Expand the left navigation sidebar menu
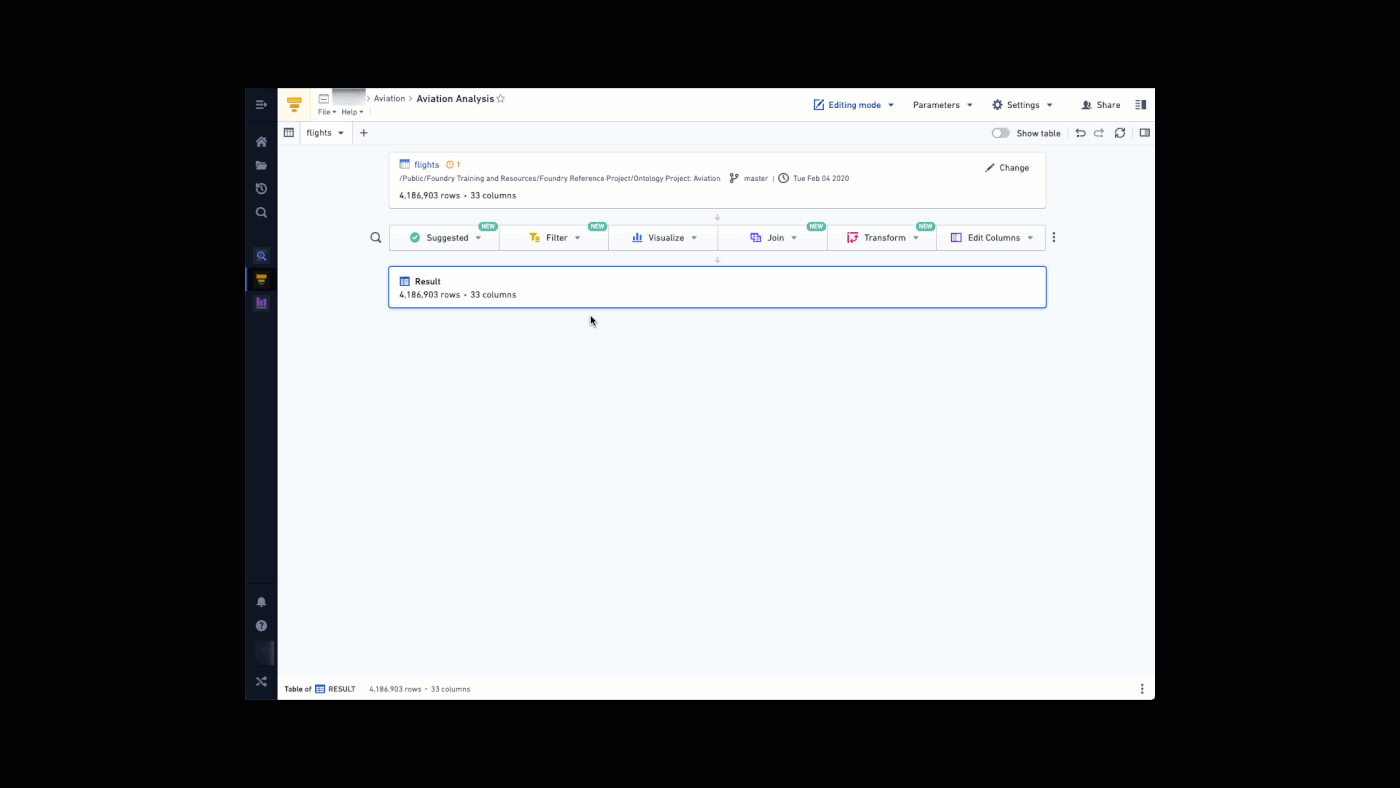 point(261,105)
